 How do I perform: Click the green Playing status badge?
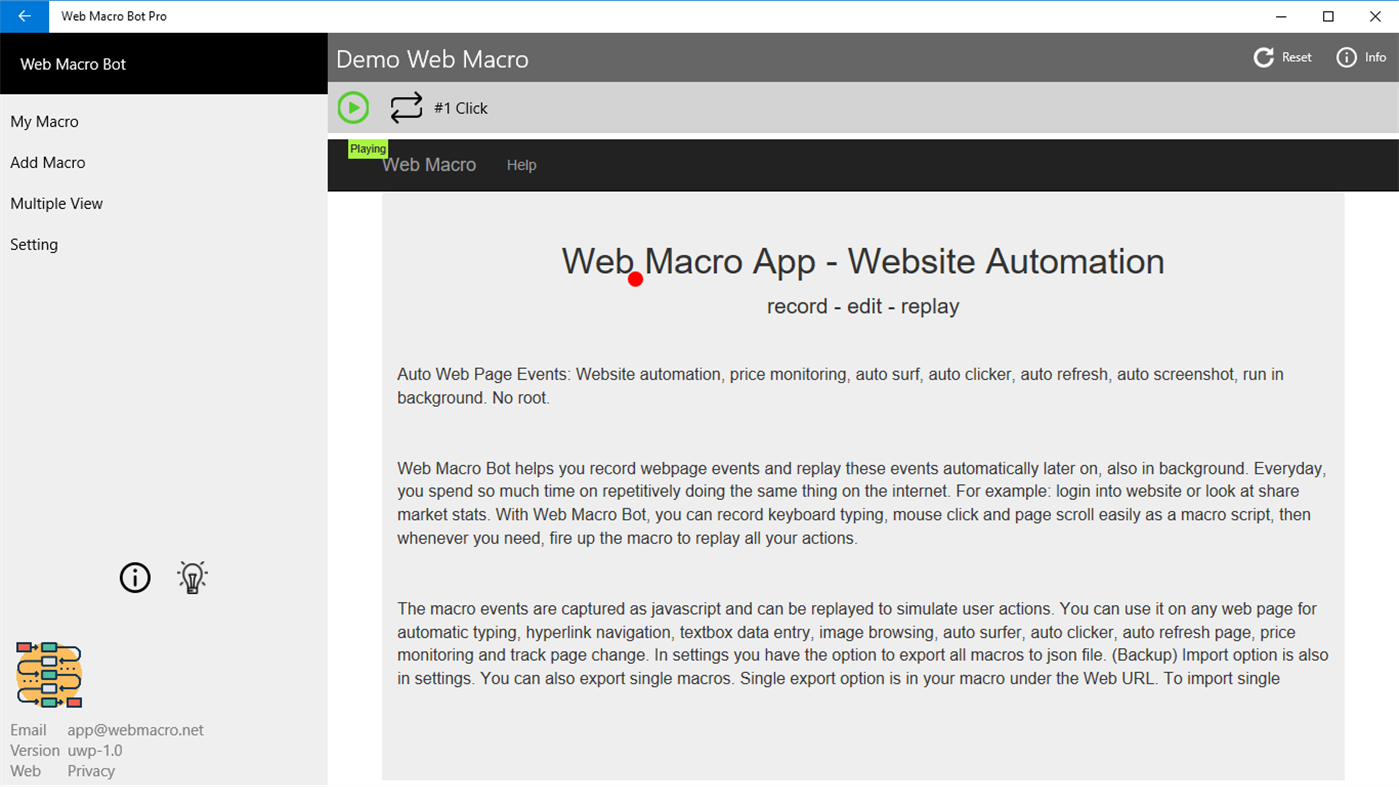[x=368, y=148]
